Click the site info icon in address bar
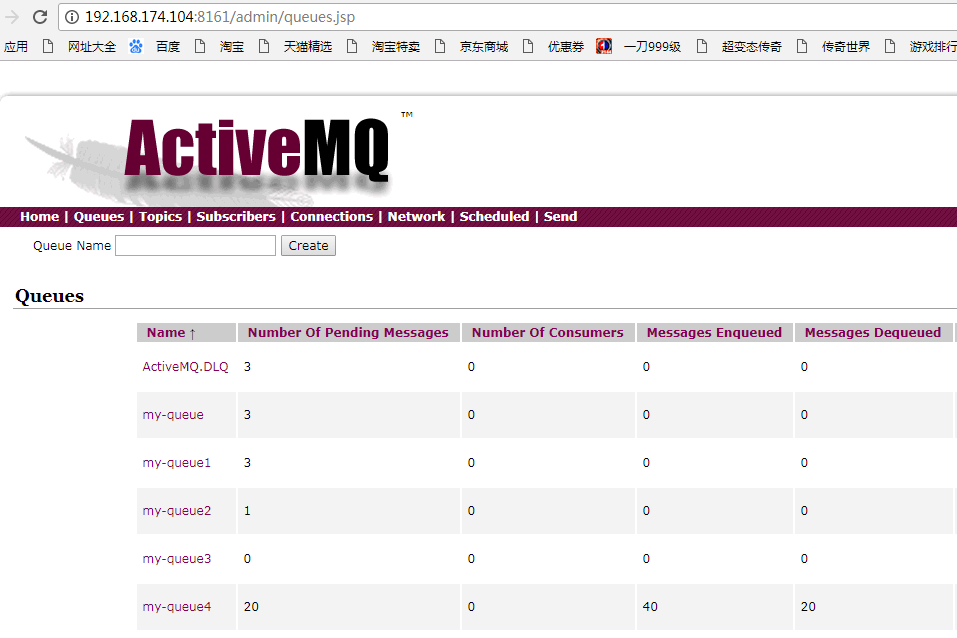Screen dimensions: 957x638 tap(72, 17)
